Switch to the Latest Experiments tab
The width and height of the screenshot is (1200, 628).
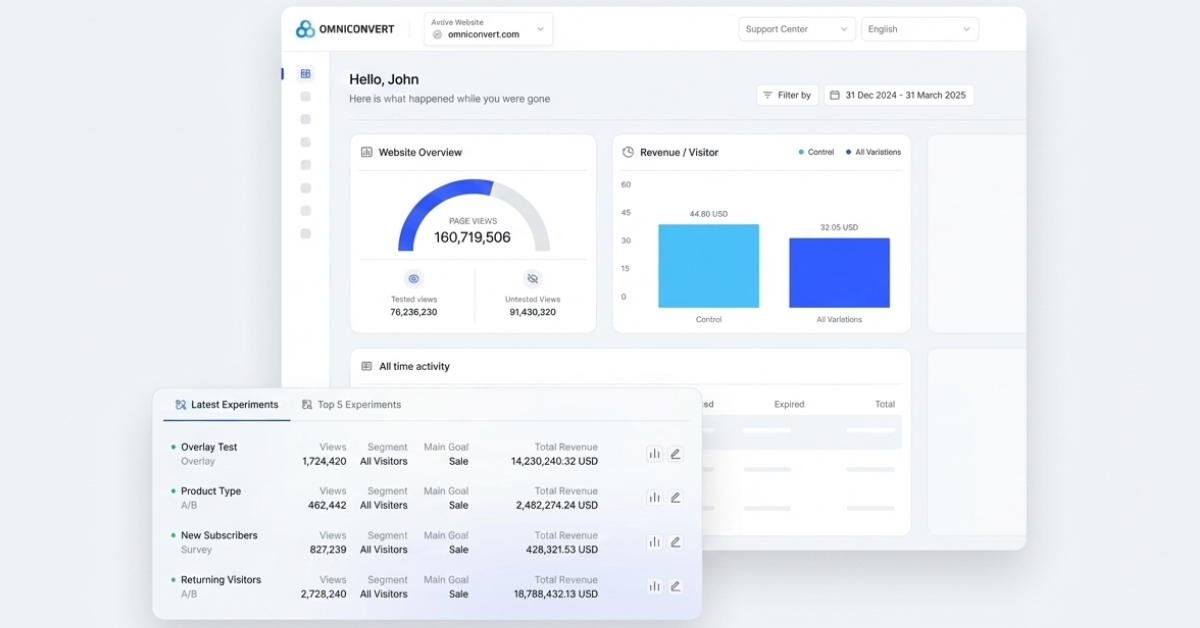click(227, 405)
